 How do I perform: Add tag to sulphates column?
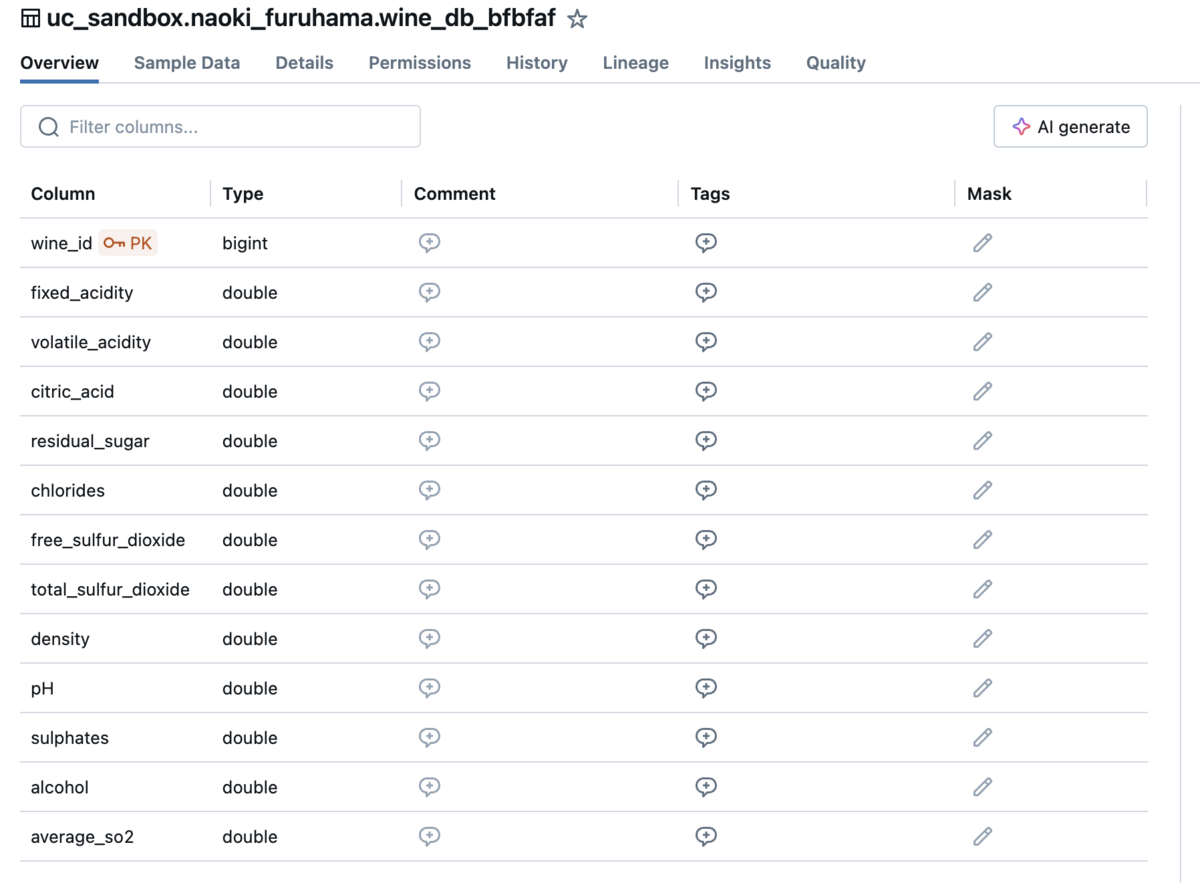coord(706,737)
